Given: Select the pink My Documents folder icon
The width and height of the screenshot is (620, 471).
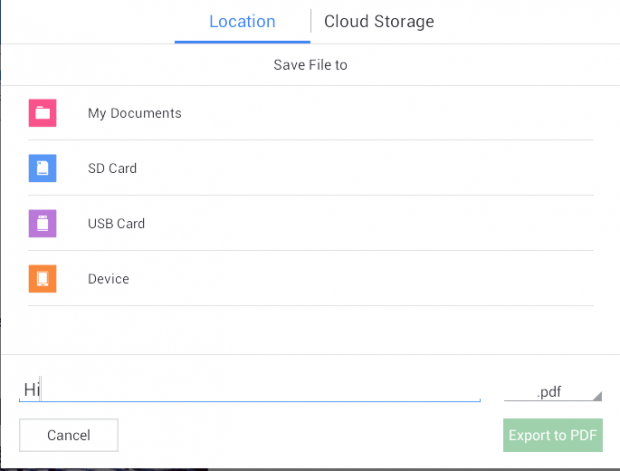Looking at the screenshot, I should click(x=42, y=113).
